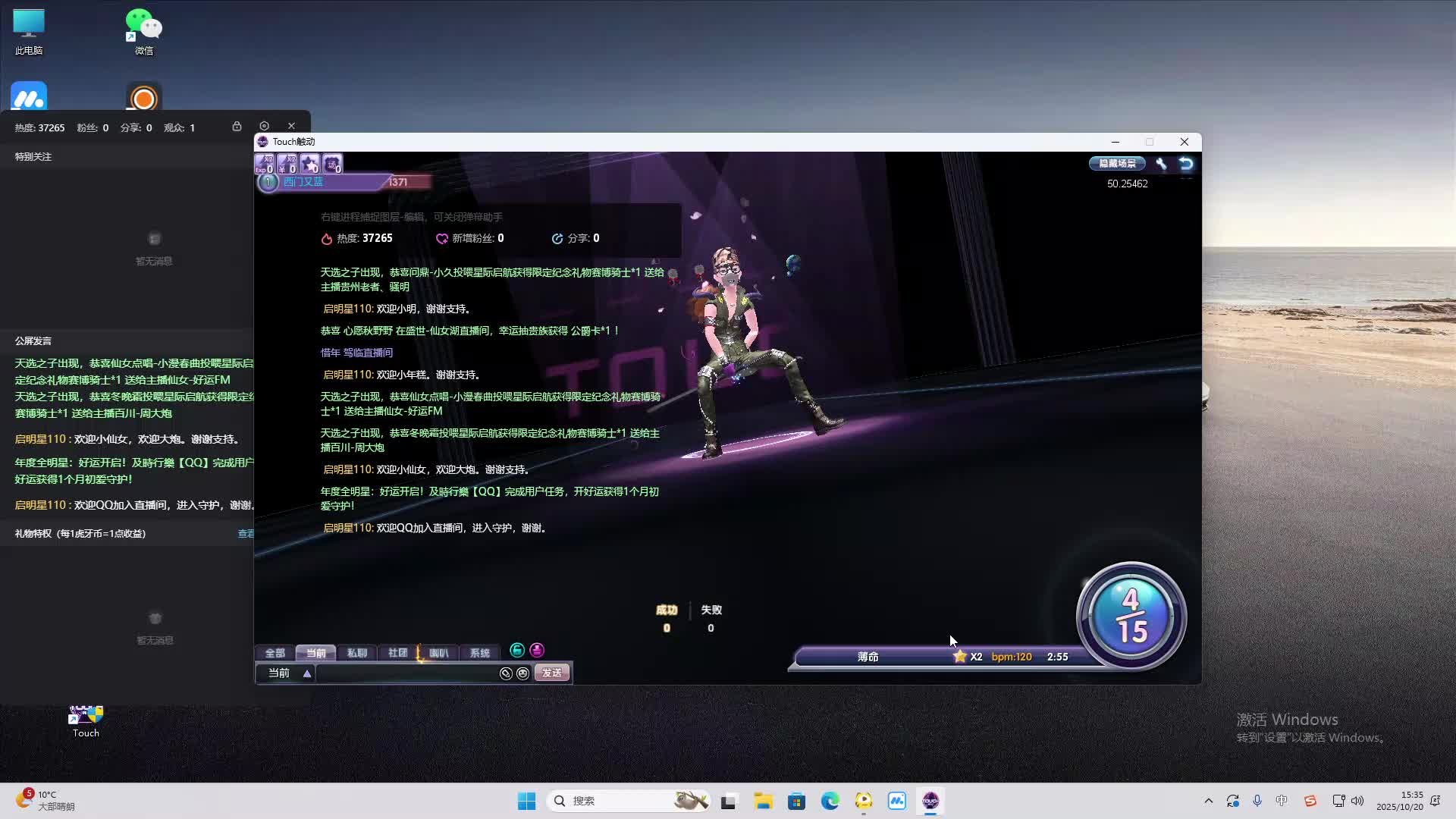1456x819 pixels.
Task: Click the pink stamp icon above chat
Action: pos(537,650)
